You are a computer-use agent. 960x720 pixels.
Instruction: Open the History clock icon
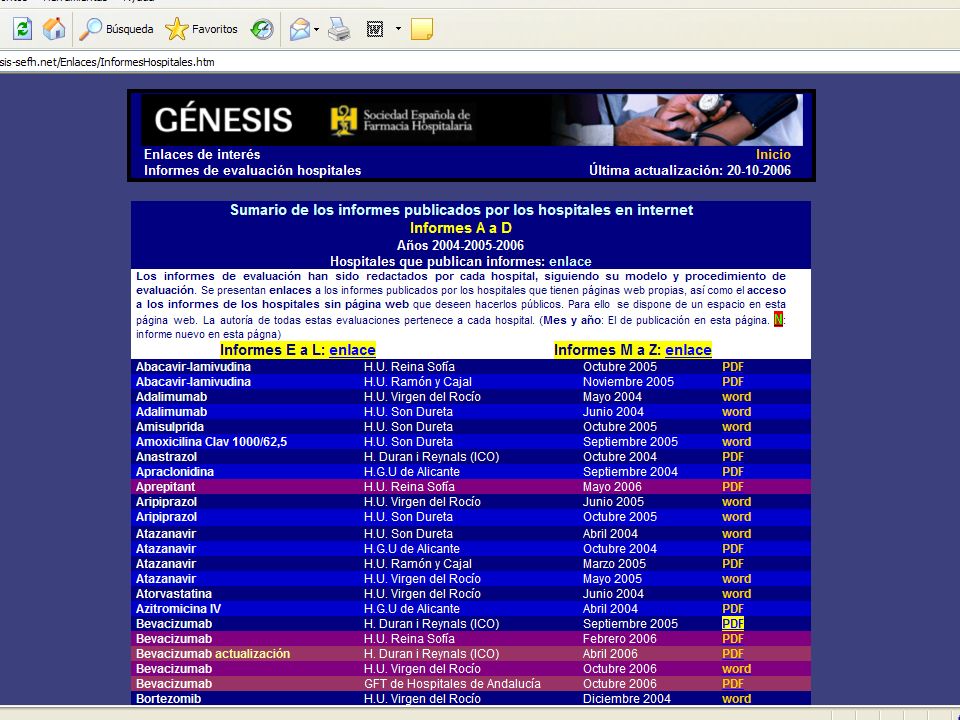(262, 29)
